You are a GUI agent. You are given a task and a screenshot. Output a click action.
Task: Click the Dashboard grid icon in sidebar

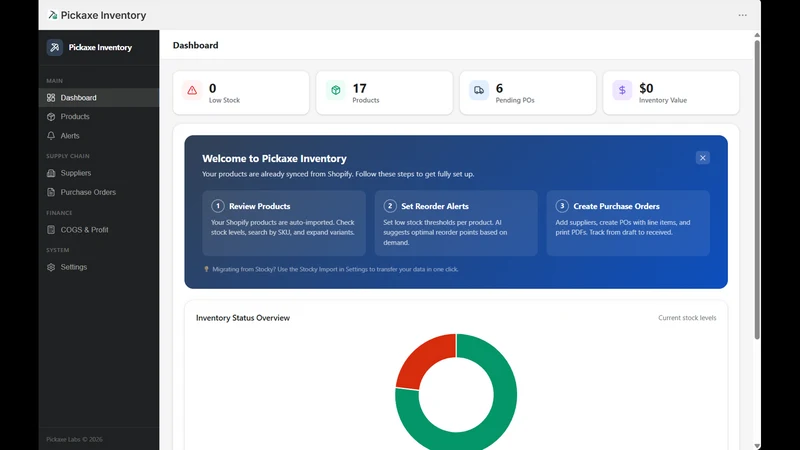(x=51, y=97)
